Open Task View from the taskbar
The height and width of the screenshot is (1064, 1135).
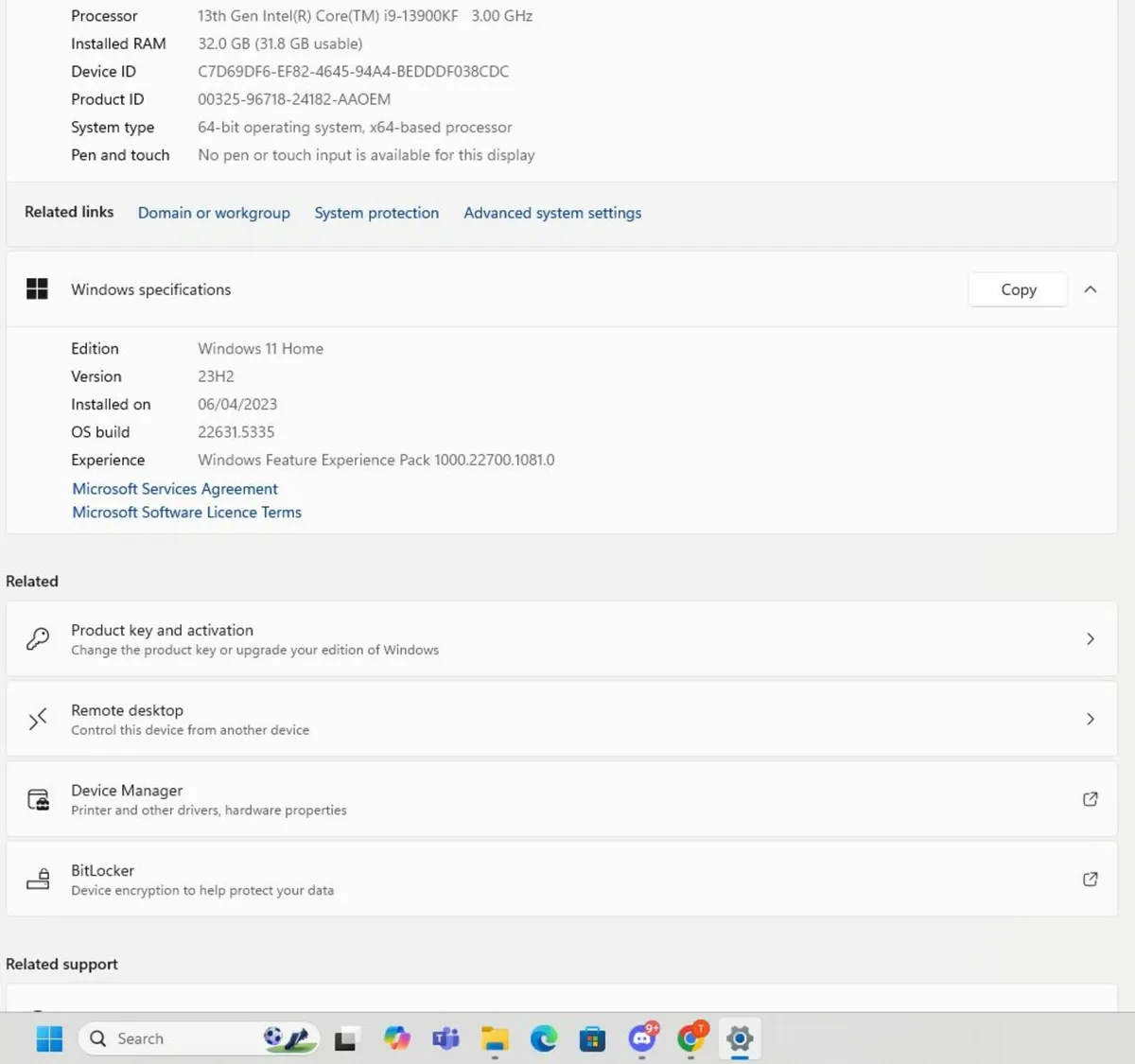coord(346,1039)
